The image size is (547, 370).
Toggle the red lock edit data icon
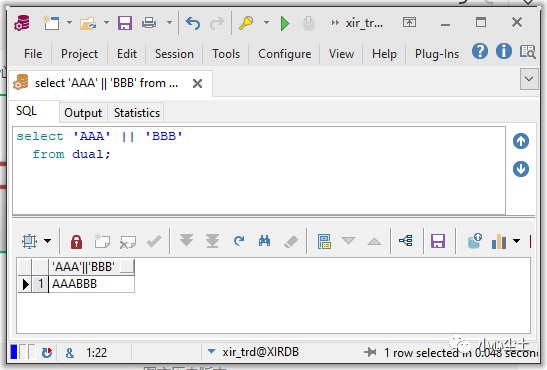click(76, 241)
